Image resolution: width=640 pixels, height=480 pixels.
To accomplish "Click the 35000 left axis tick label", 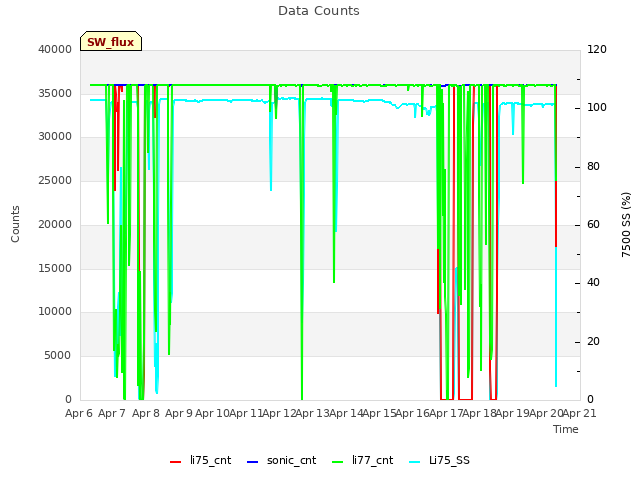I will coord(55,93).
